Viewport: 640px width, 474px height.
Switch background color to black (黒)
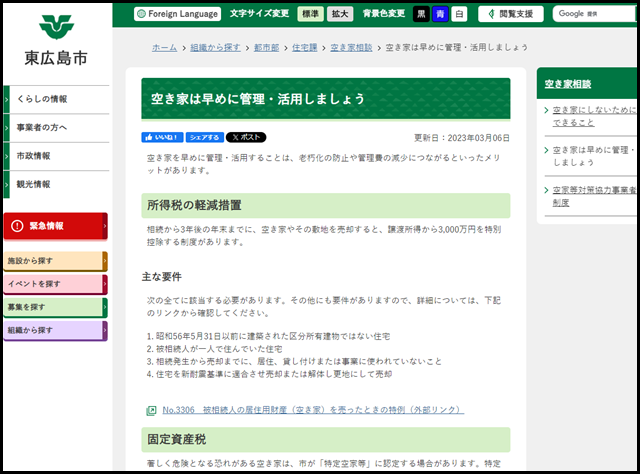[421, 14]
